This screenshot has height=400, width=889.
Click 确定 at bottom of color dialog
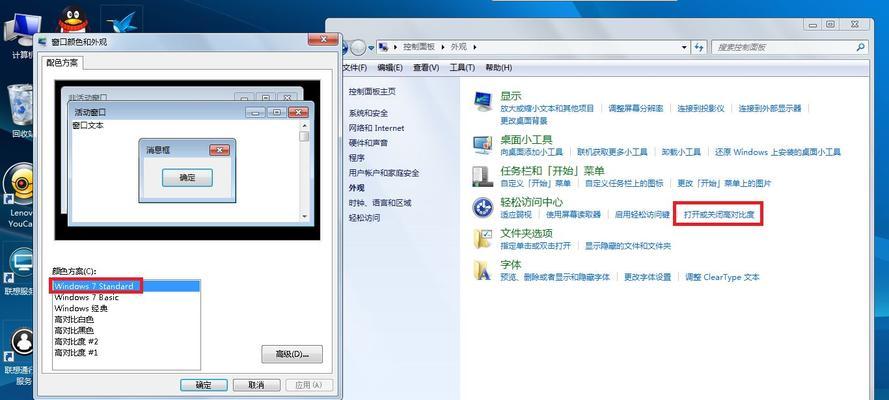point(204,385)
